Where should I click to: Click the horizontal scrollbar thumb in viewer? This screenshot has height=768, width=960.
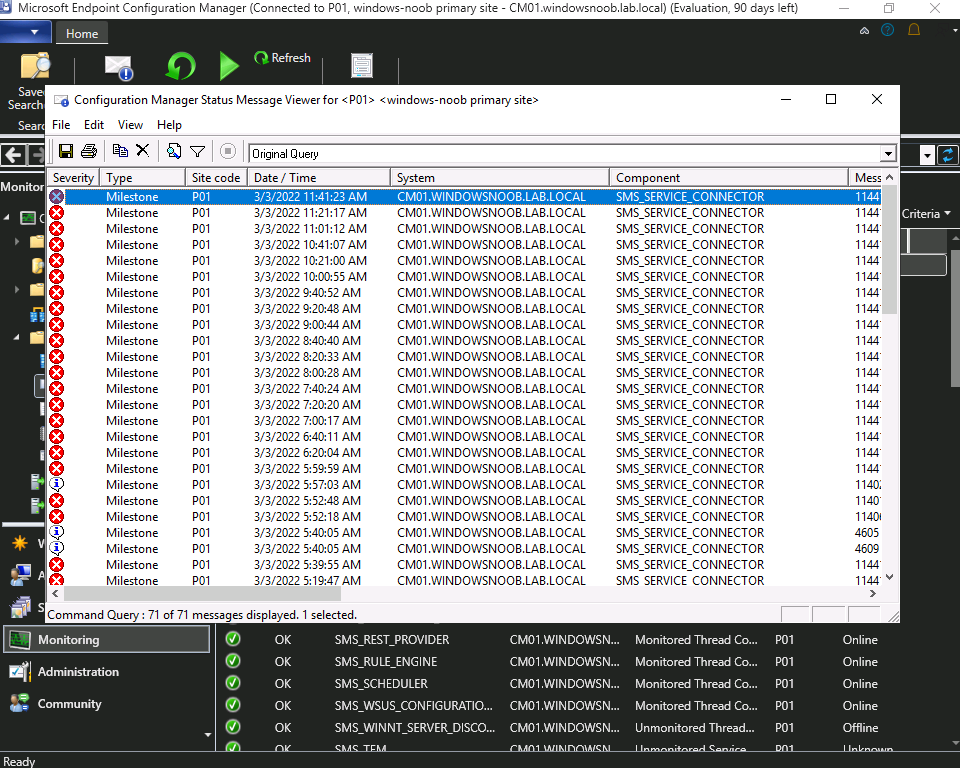(202, 593)
